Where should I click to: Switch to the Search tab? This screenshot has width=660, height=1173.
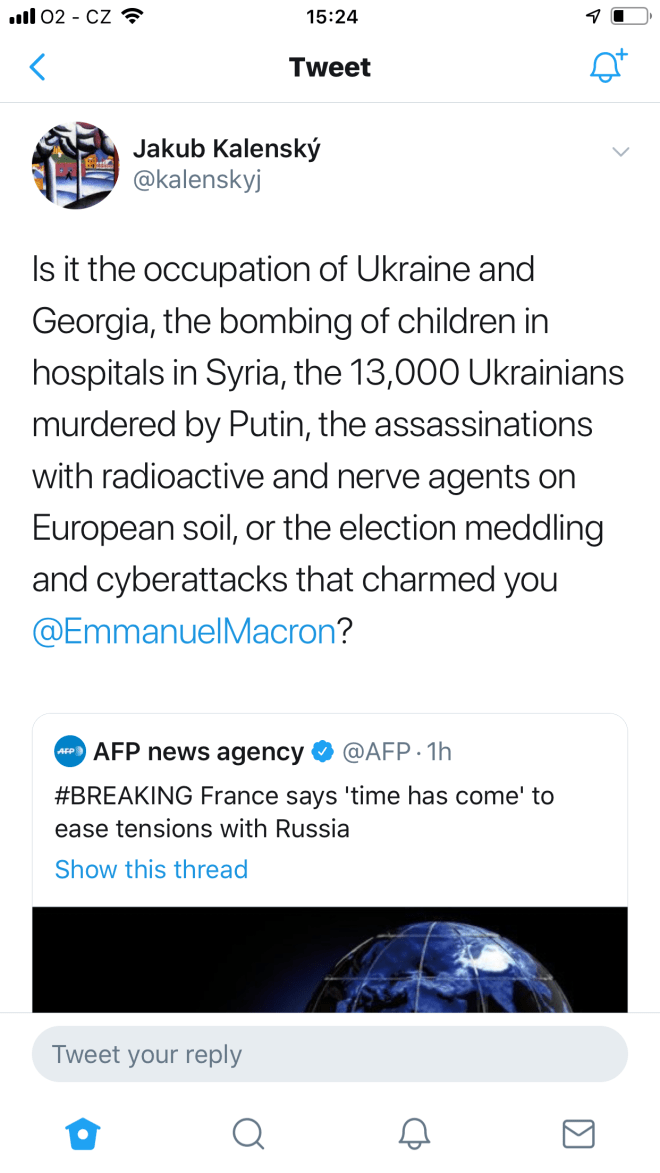coord(247,1133)
